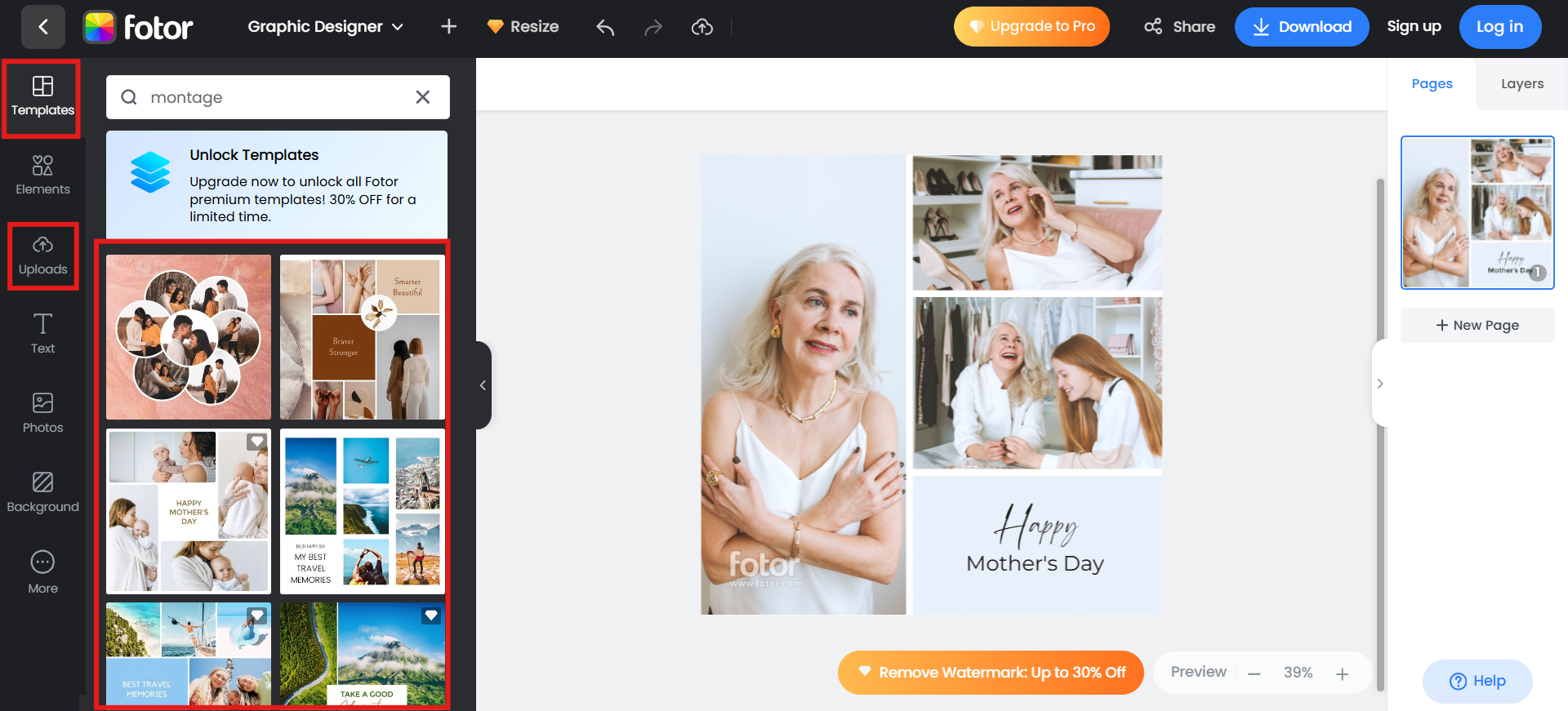Select My Best Travel Memories template
Viewport: 1568px width, 711px height.
[x=363, y=511]
